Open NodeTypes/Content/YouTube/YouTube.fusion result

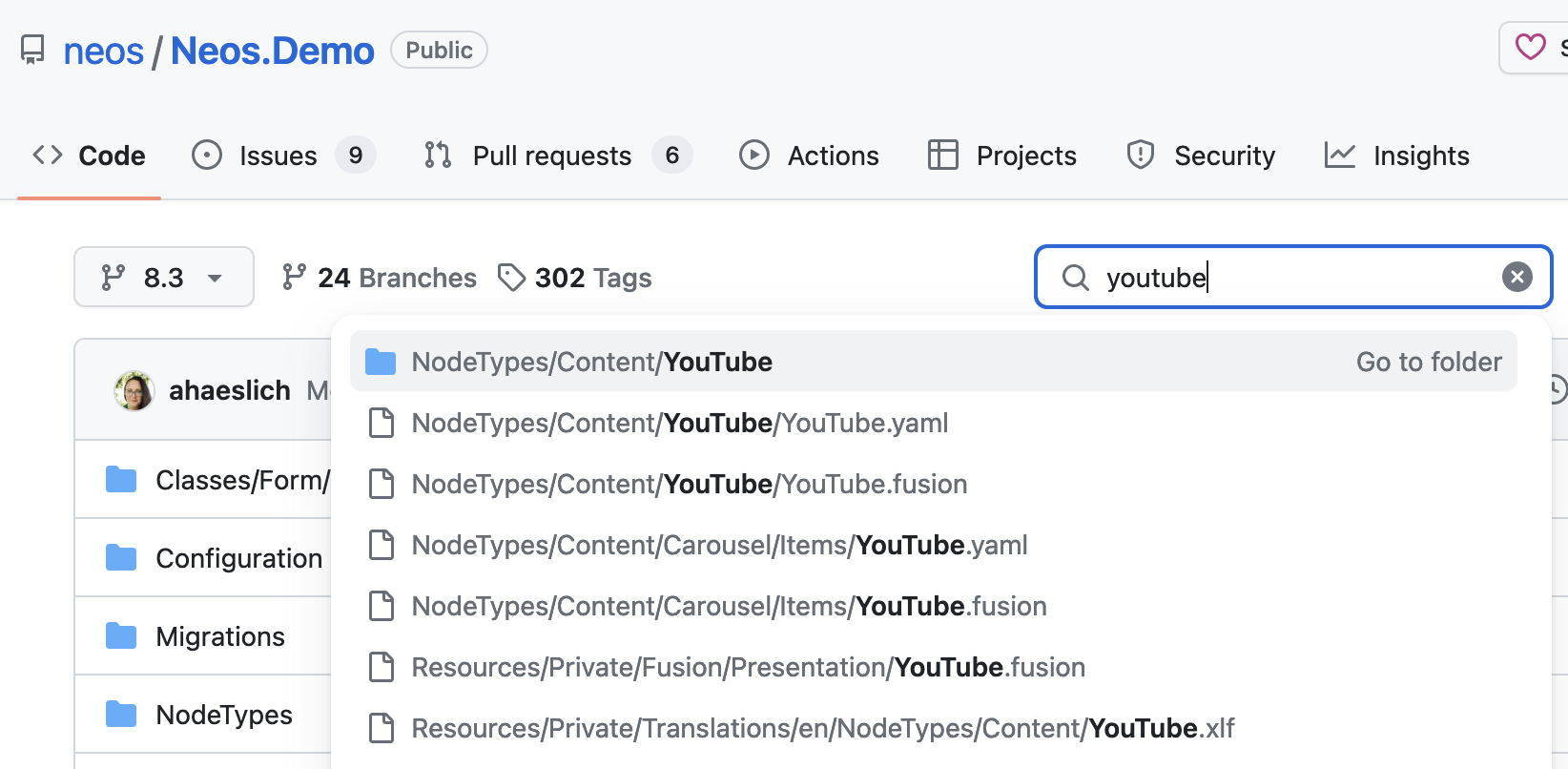tap(934, 484)
